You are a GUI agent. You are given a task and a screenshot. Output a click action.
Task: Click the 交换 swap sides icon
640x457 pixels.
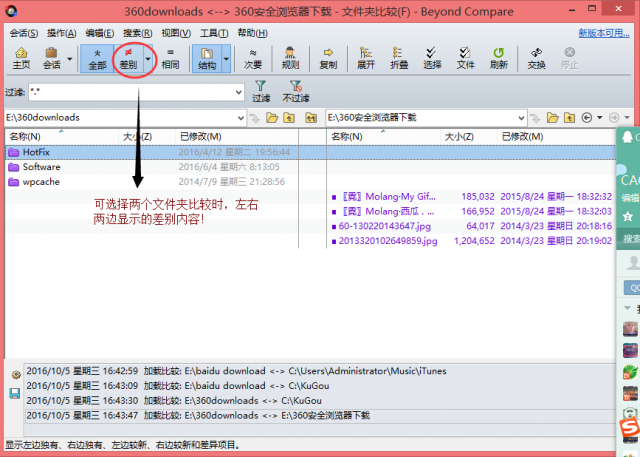(536, 58)
